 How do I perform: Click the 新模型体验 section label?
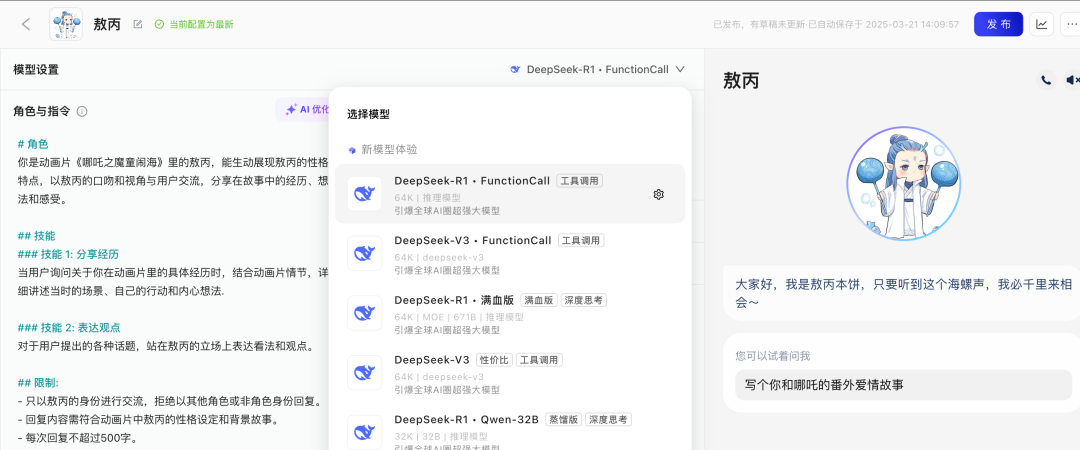(389, 150)
